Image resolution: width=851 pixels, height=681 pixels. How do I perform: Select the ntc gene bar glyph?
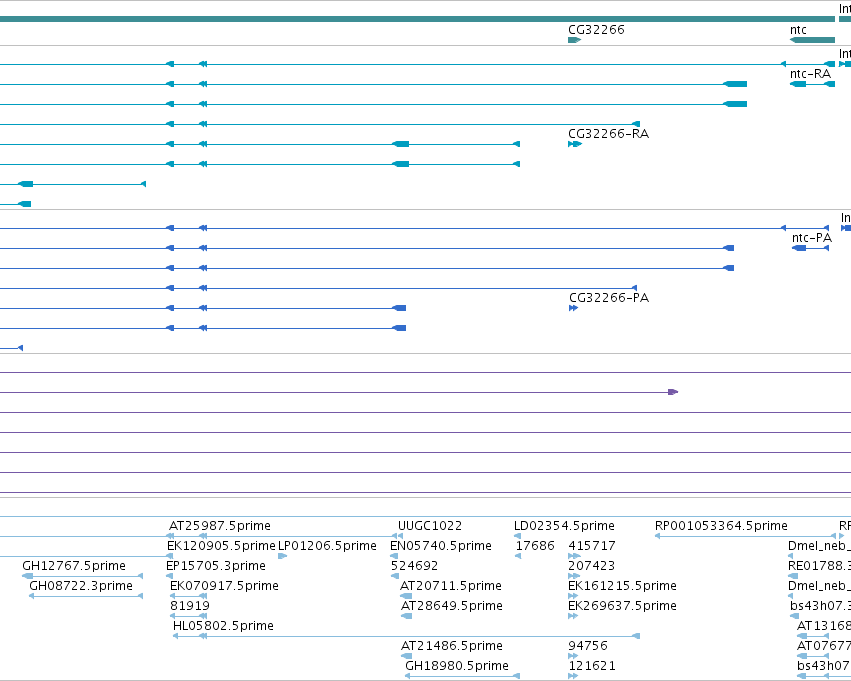(812, 40)
